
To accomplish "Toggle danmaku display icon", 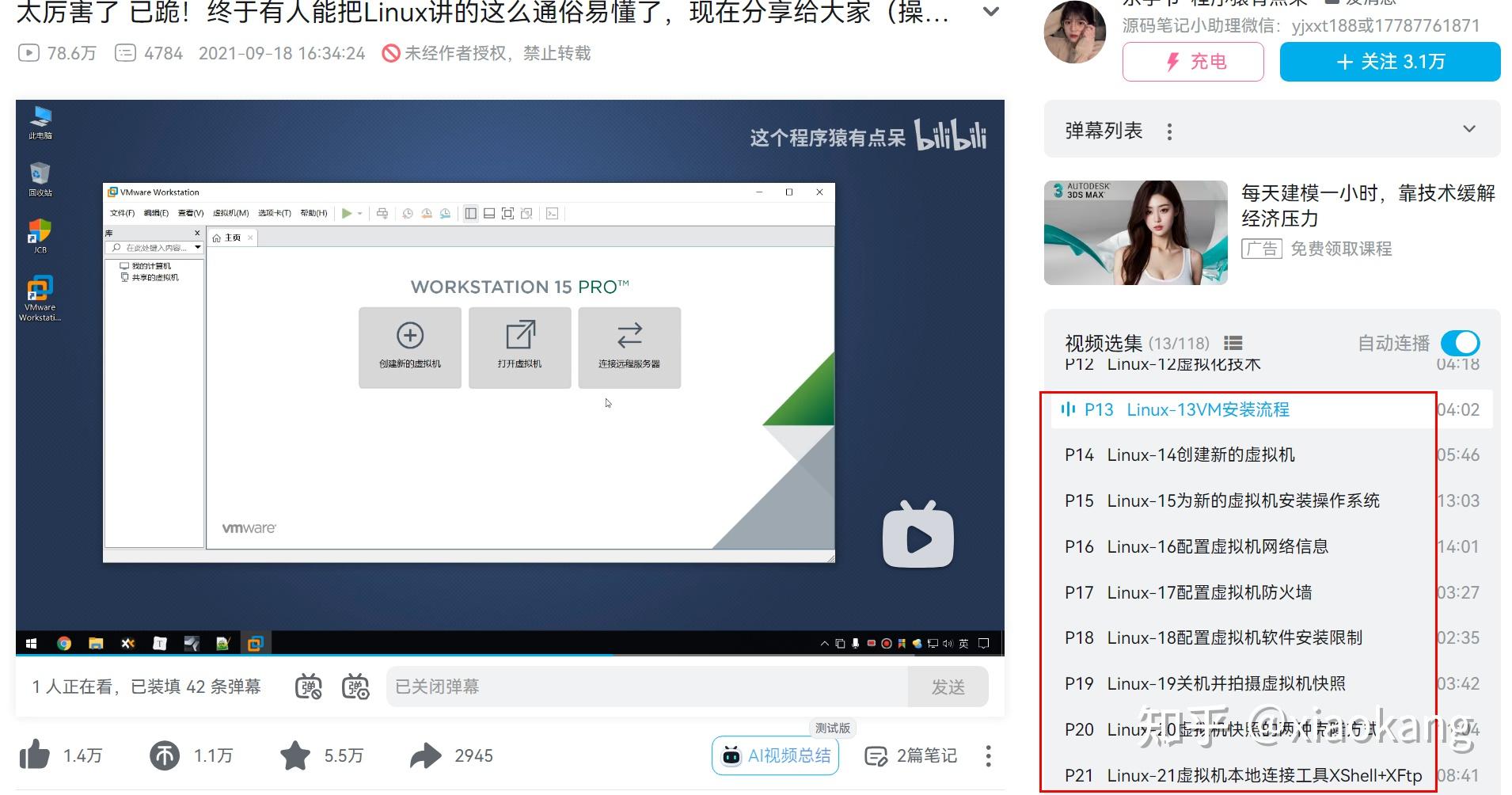I will tap(309, 687).
